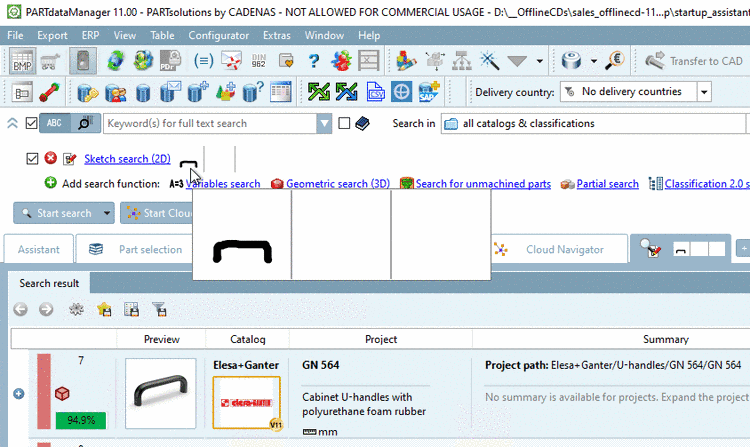Select the ABC text search mode toggle
The image size is (750, 447).
[x=55, y=123]
